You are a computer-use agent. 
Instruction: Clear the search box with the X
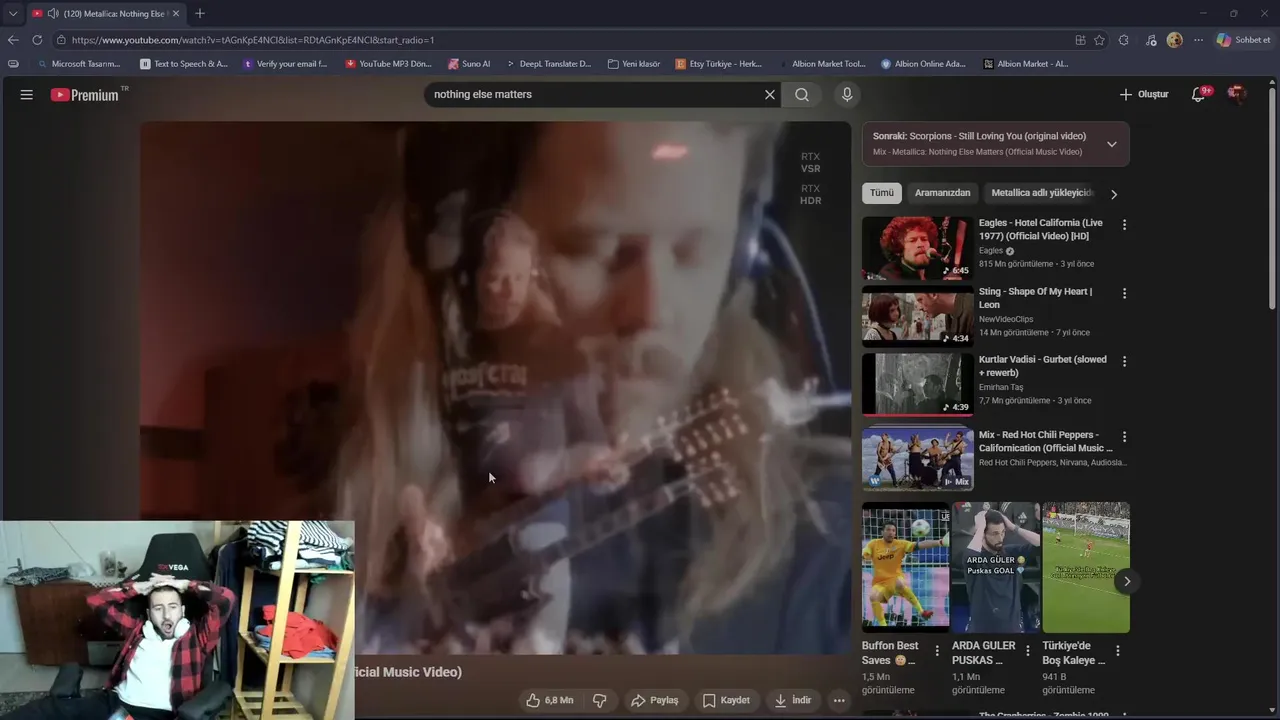pos(770,94)
